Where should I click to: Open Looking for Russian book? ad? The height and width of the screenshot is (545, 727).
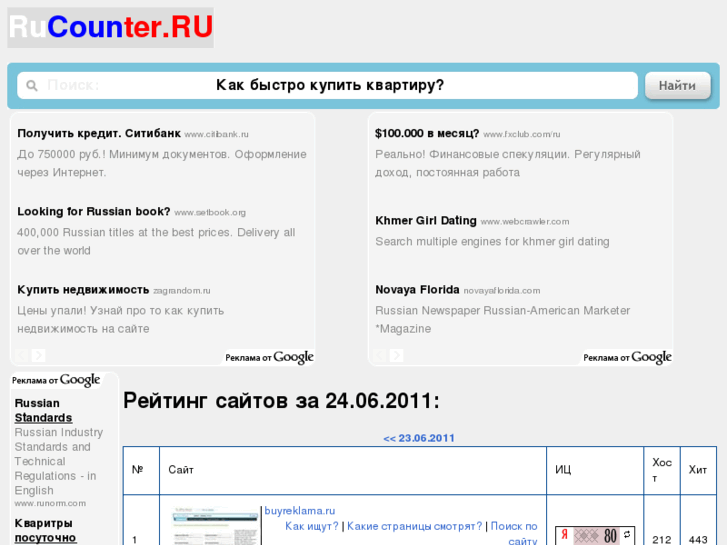94,212
